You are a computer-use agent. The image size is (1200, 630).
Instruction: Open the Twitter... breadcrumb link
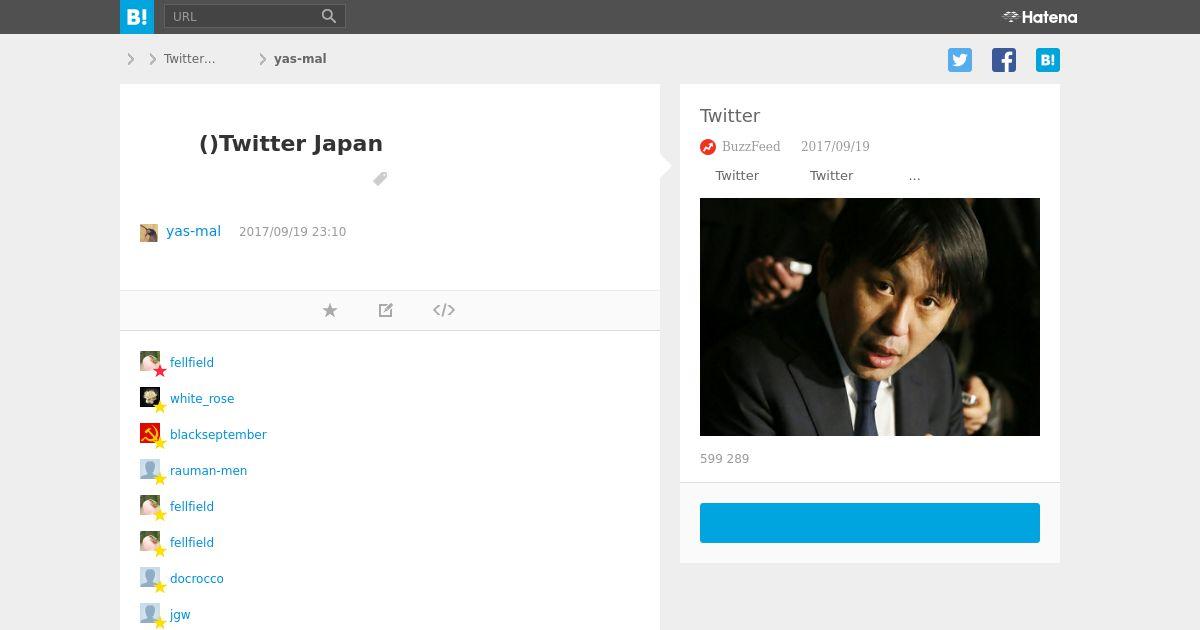coord(189,59)
